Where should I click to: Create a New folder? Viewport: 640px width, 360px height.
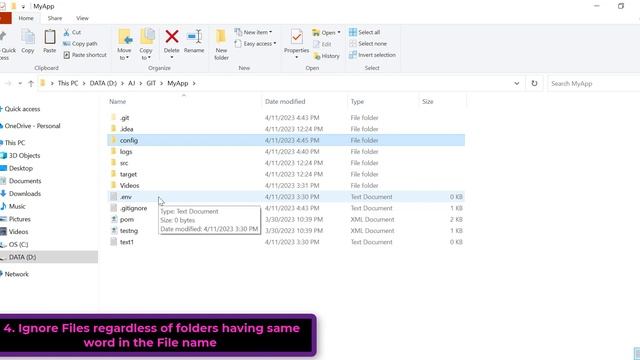[x=221, y=44]
